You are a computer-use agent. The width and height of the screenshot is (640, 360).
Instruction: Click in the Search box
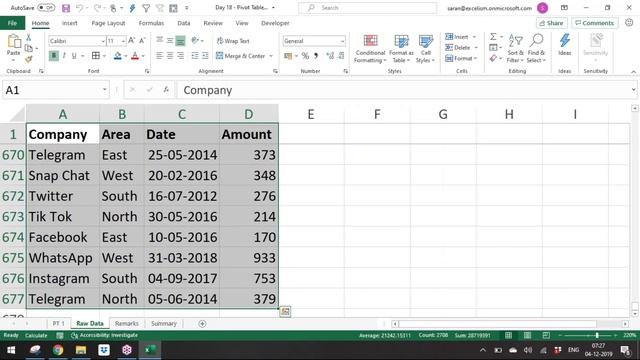tap(367, 8)
